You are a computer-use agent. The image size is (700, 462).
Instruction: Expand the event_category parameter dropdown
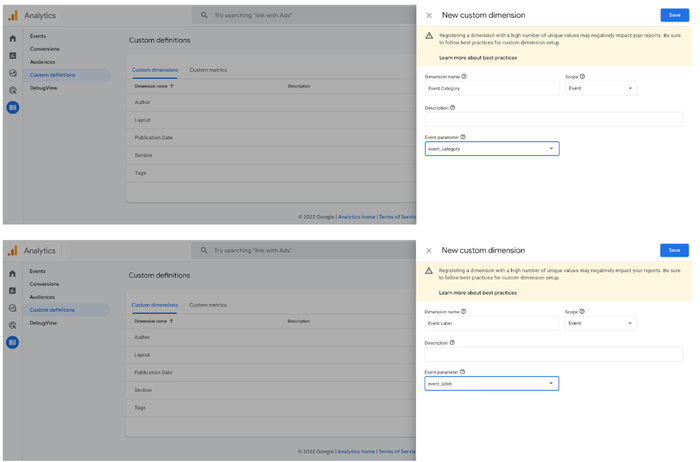tap(551, 149)
